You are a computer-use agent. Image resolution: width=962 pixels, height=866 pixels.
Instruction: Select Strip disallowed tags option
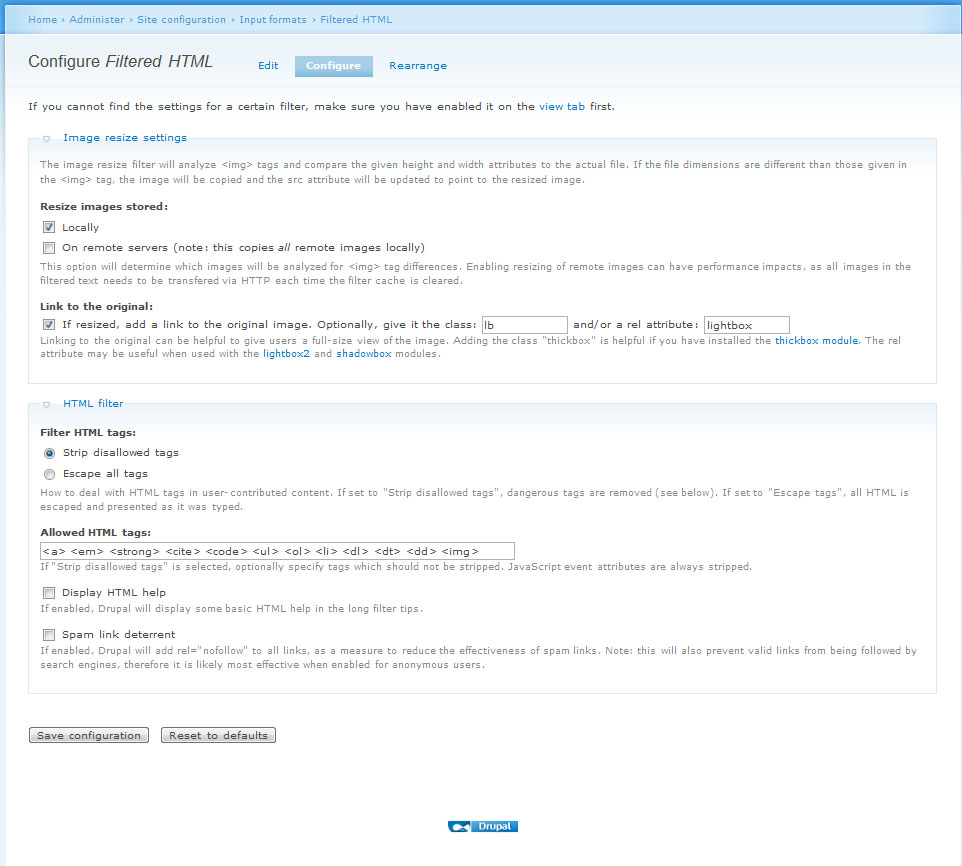(49, 453)
